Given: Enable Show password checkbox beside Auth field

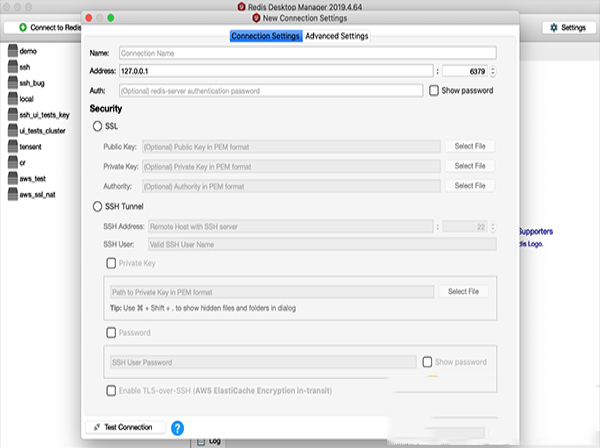Looking at the screenshot, I should [433, 90].
